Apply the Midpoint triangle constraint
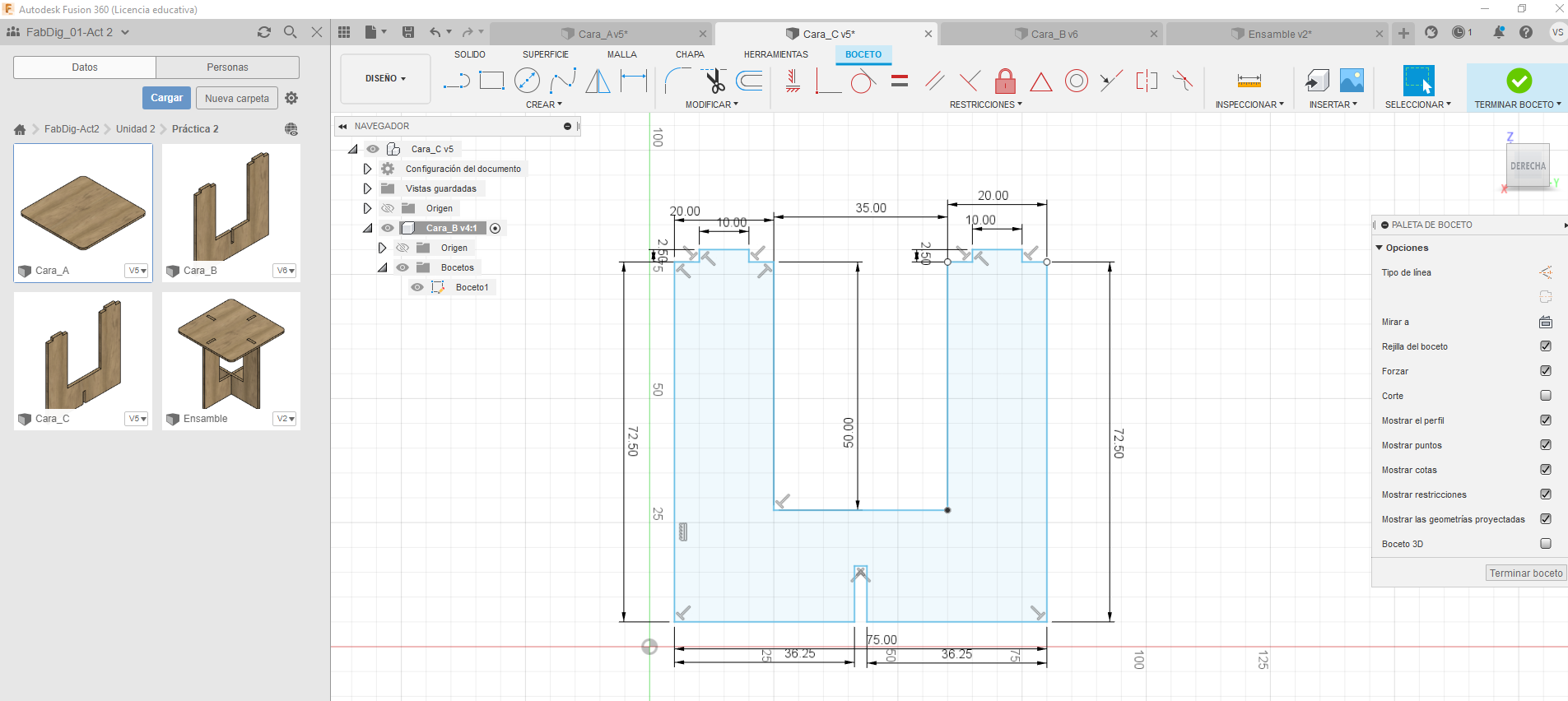 click(1041, 81)
